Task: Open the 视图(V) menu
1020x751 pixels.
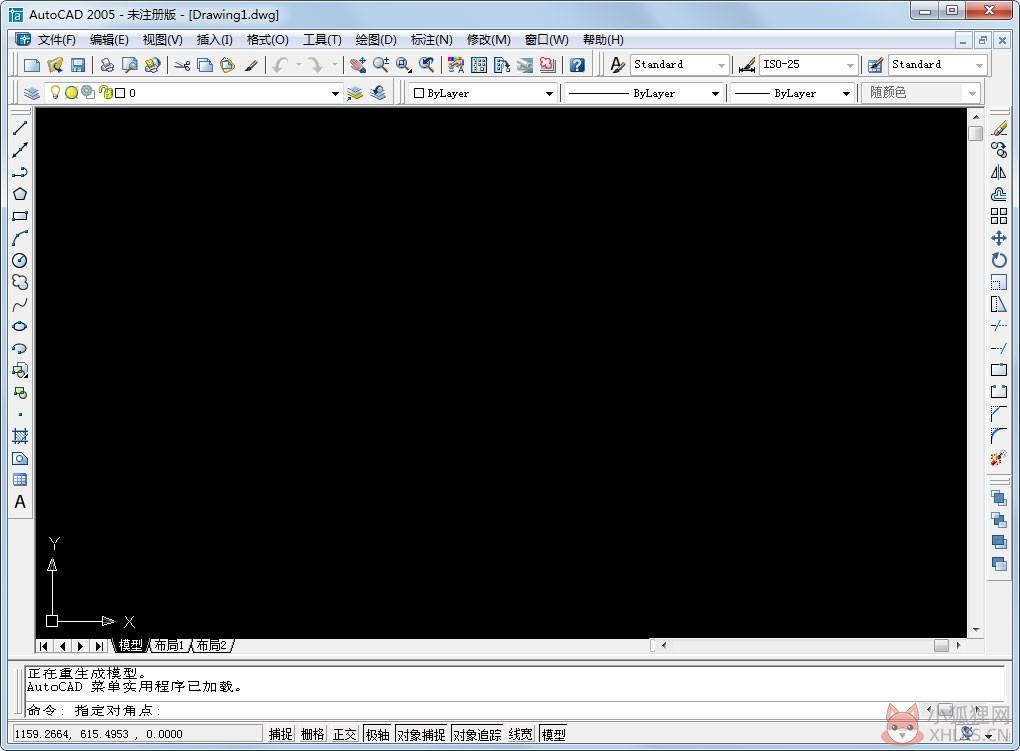Action: tap(163, 40)
